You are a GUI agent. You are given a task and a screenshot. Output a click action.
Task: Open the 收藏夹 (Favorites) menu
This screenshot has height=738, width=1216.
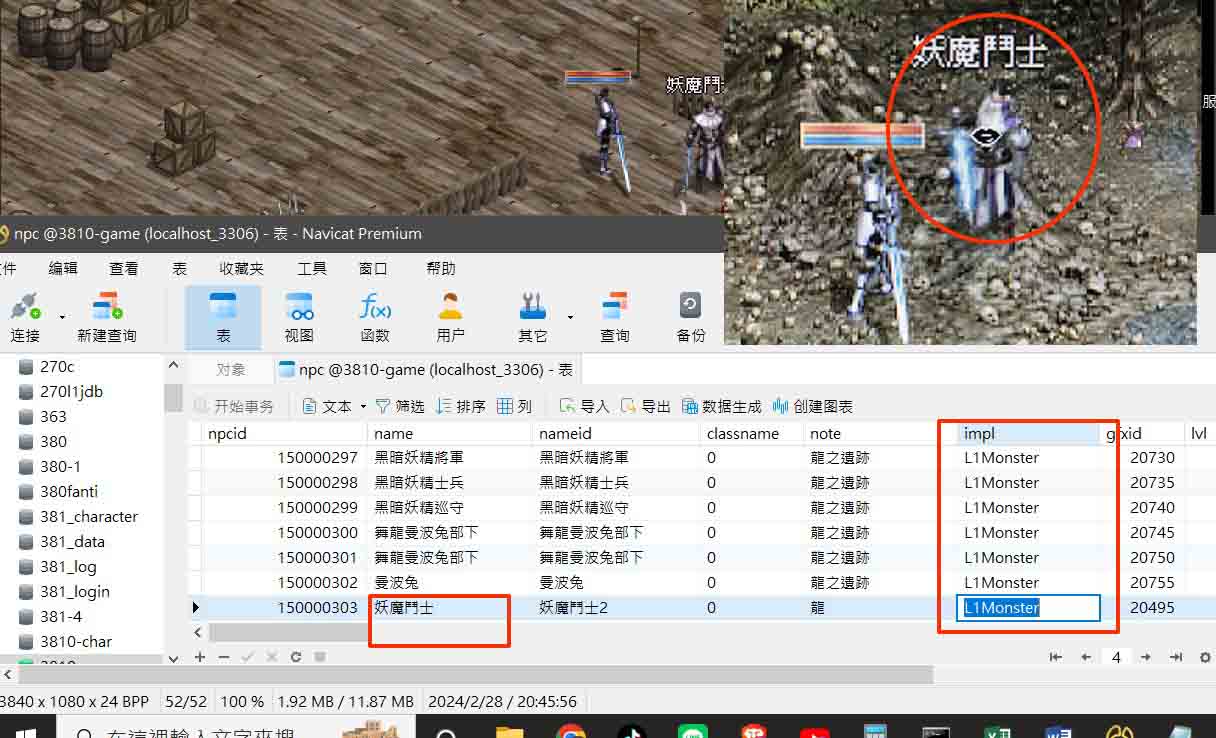pyautogui.click(x=242, y=268)
